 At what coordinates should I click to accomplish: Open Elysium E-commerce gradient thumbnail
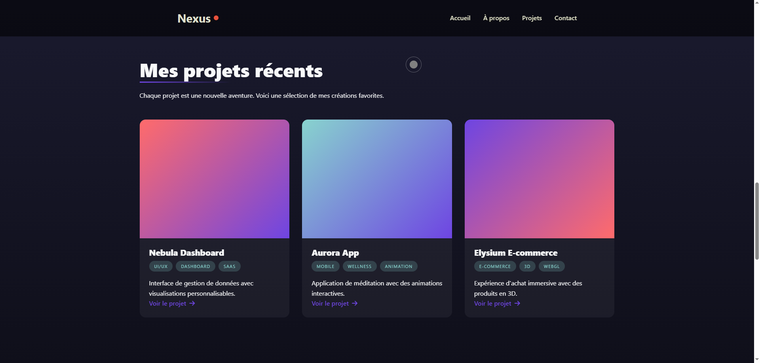[x=539, y=179]
